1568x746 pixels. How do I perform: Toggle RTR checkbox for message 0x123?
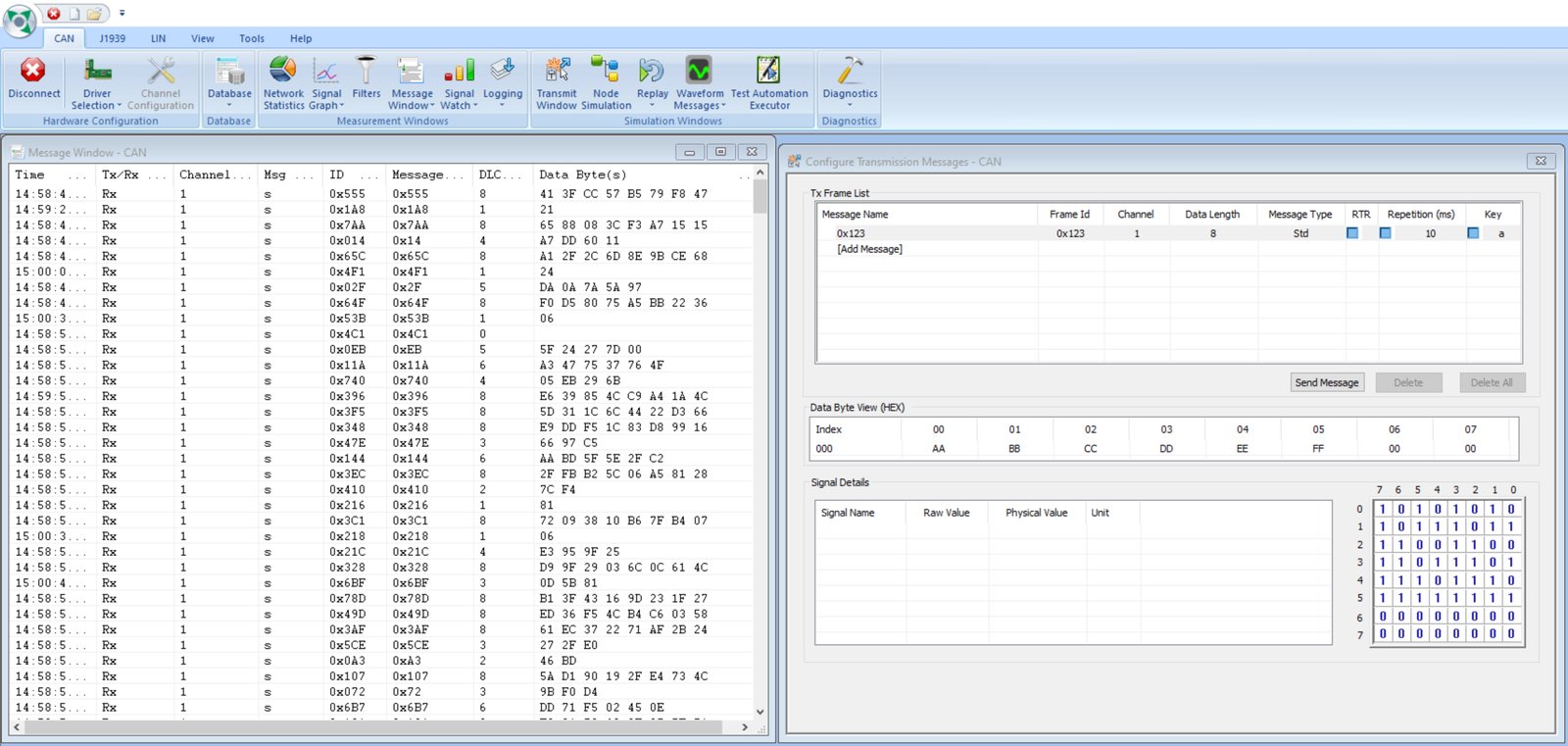click(x=1352, y=233)
